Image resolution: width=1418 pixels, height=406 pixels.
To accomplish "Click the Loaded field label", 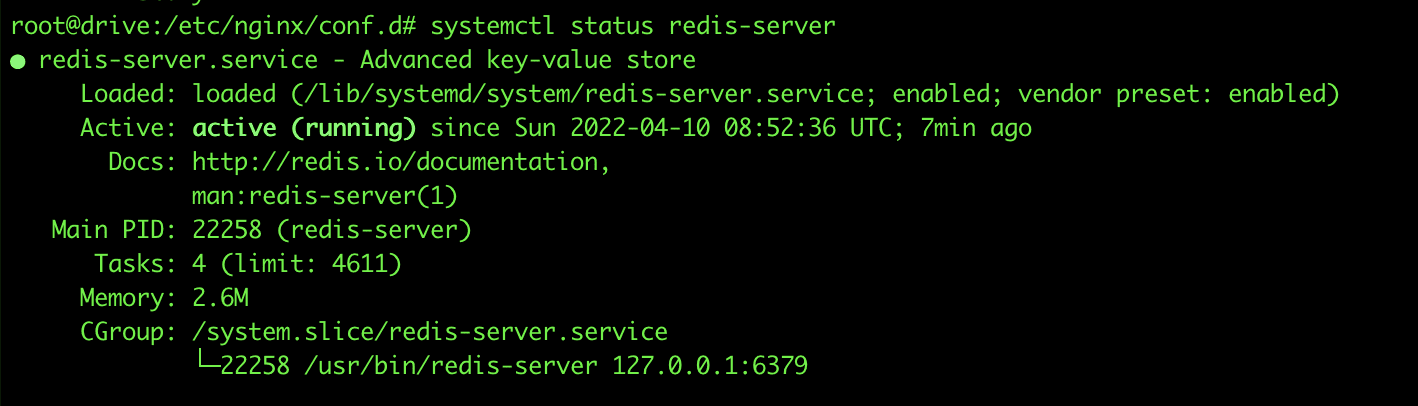I will 123,94.
